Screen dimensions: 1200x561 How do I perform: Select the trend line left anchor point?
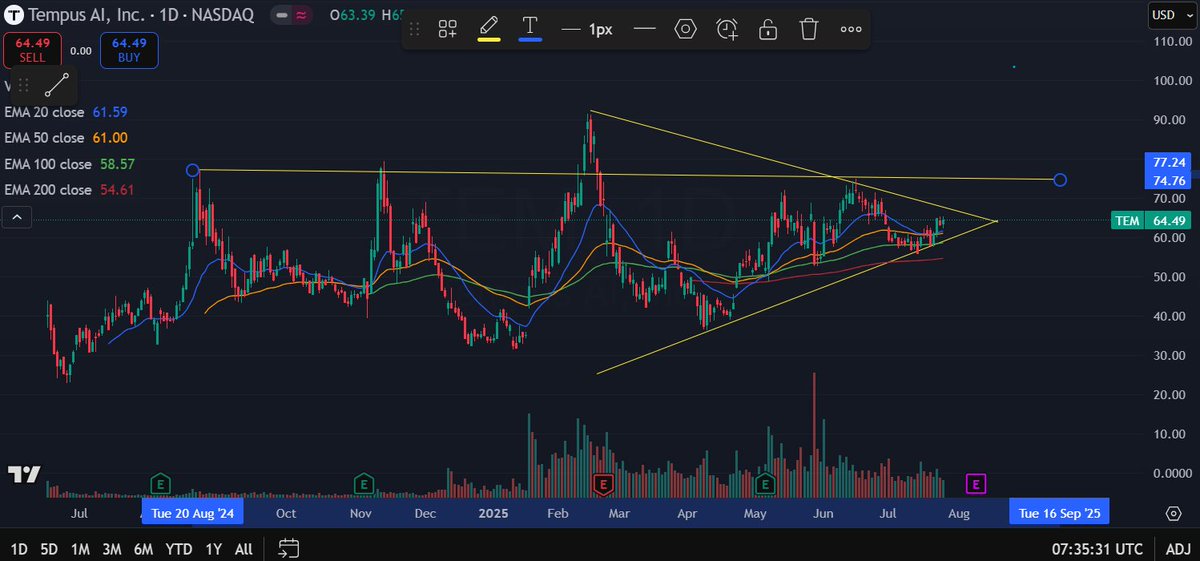193,170
